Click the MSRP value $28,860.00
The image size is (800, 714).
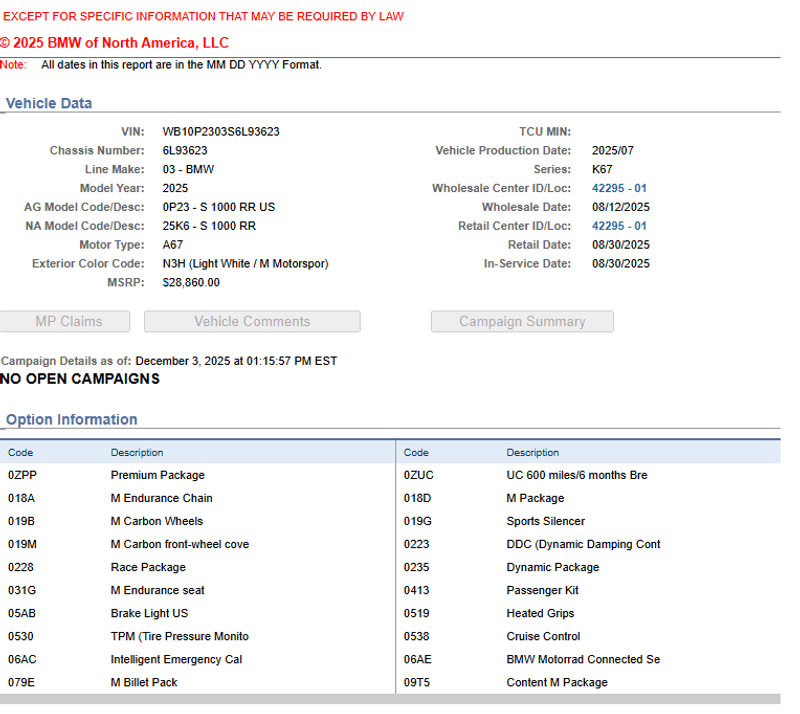tap(191, 283)
